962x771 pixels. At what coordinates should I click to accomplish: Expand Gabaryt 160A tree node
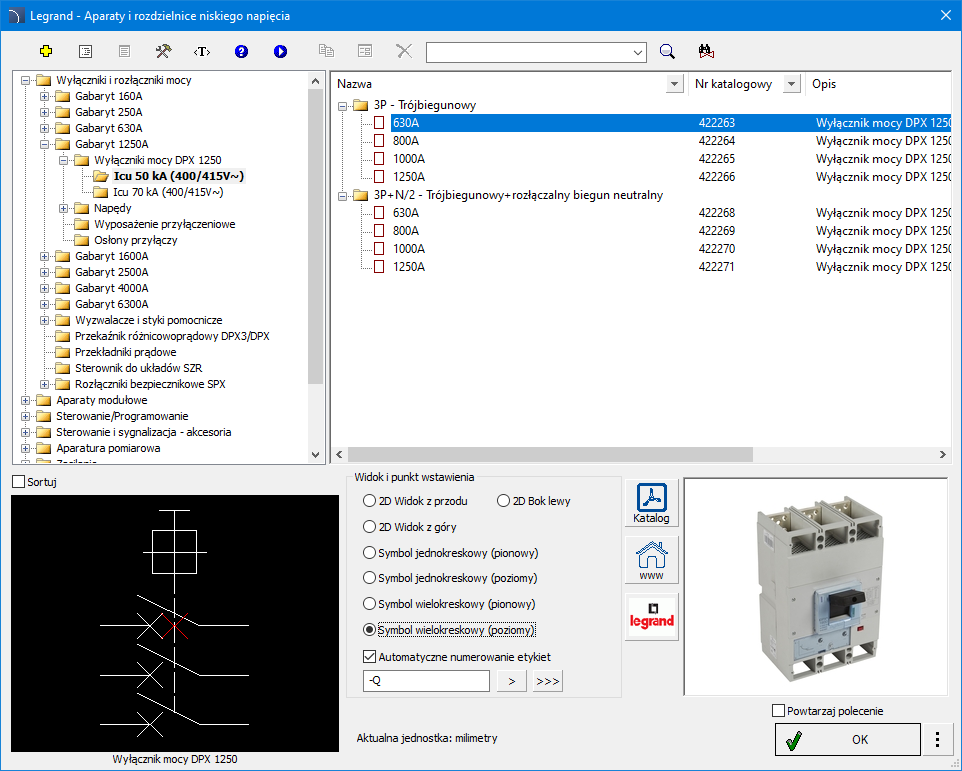[x=44, y=96]
